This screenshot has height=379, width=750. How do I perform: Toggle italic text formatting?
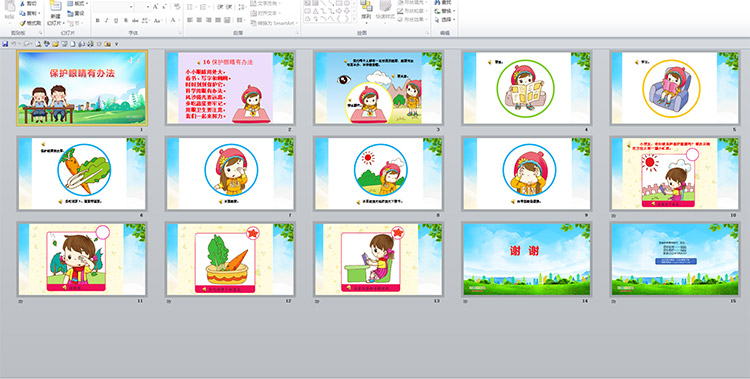pyautogui.click(x=107, y=21)
